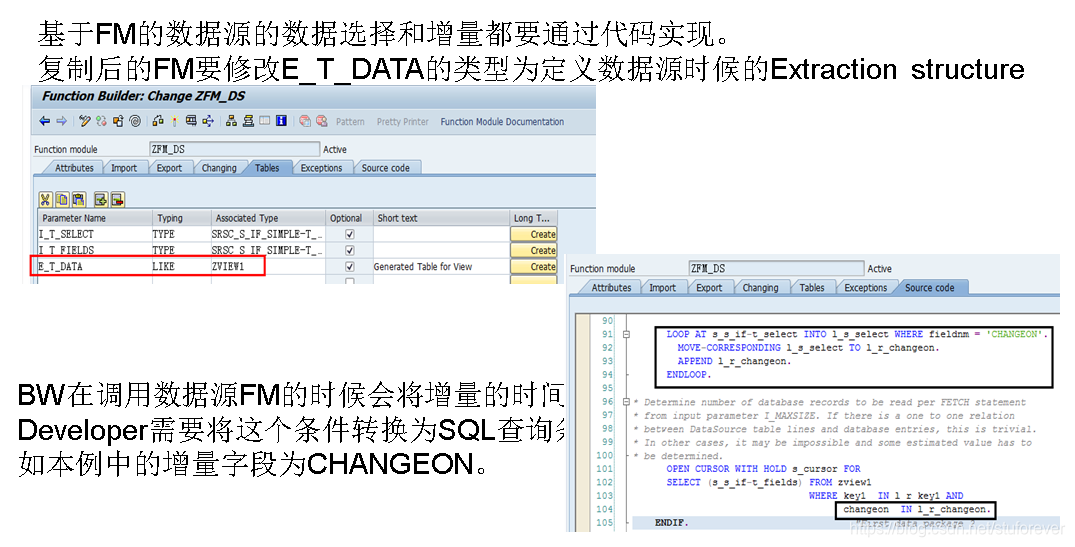This screenshot has height=547, width=1075.
Task: Paste row using the clipboard icon
Action: (79, 199)
